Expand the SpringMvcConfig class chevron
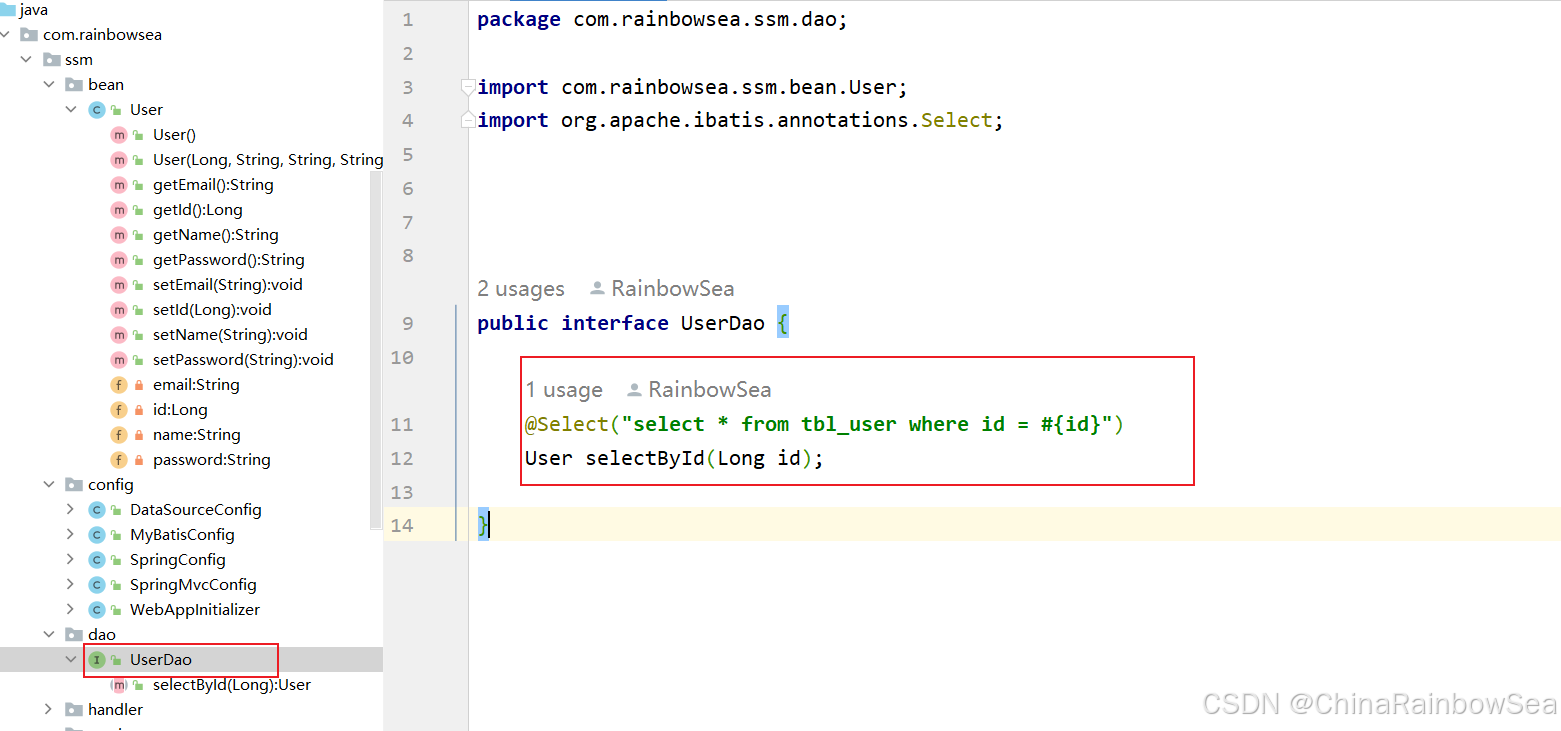1561x731 pixels. (71, 585)
